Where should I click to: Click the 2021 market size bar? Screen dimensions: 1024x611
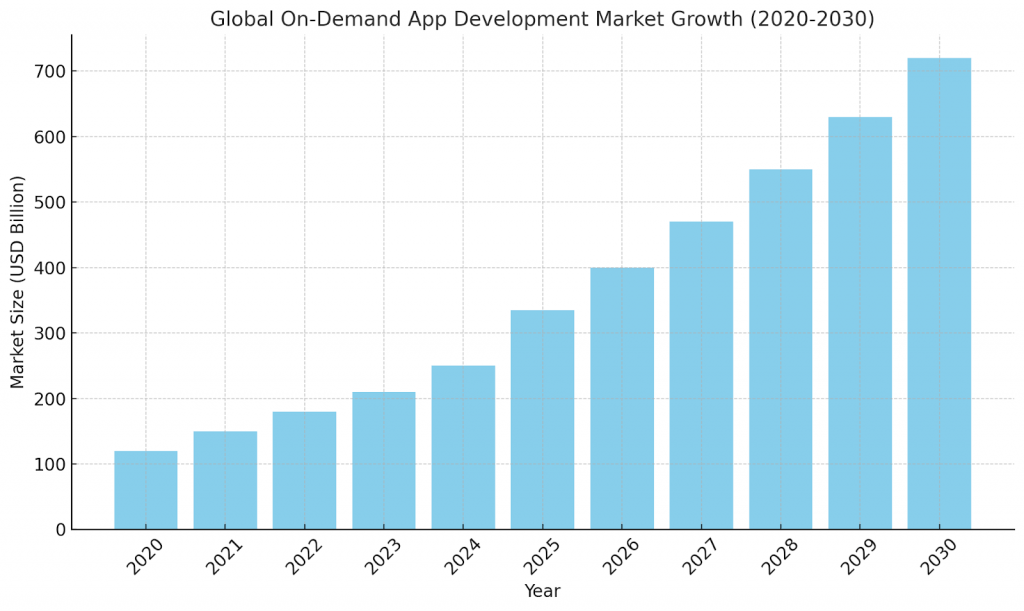225,480
